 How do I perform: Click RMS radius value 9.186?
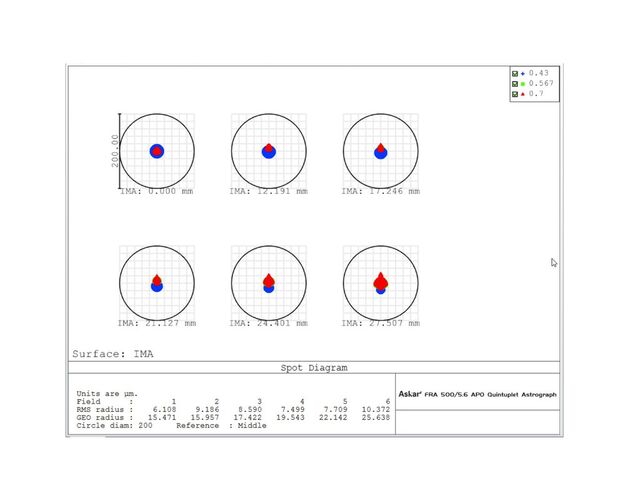(x=207, y=410)
